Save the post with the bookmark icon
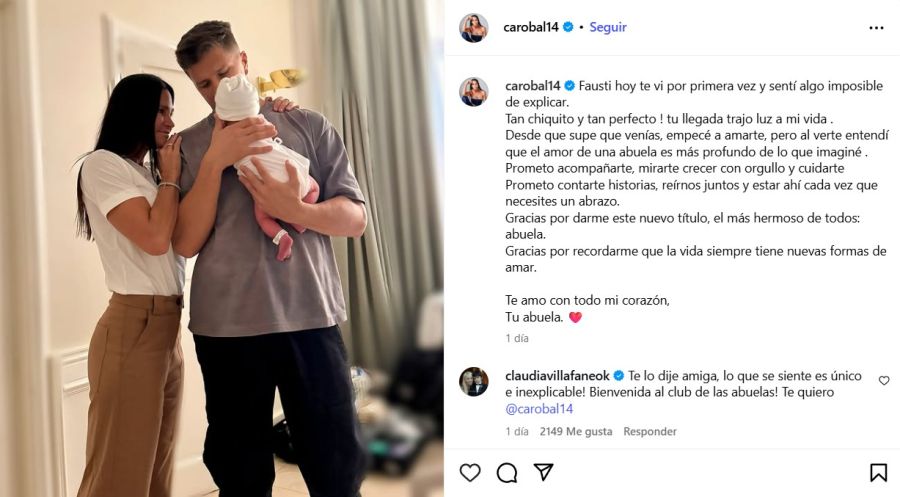The height and width of the screenshot is (497, 900). coord(878,472)
